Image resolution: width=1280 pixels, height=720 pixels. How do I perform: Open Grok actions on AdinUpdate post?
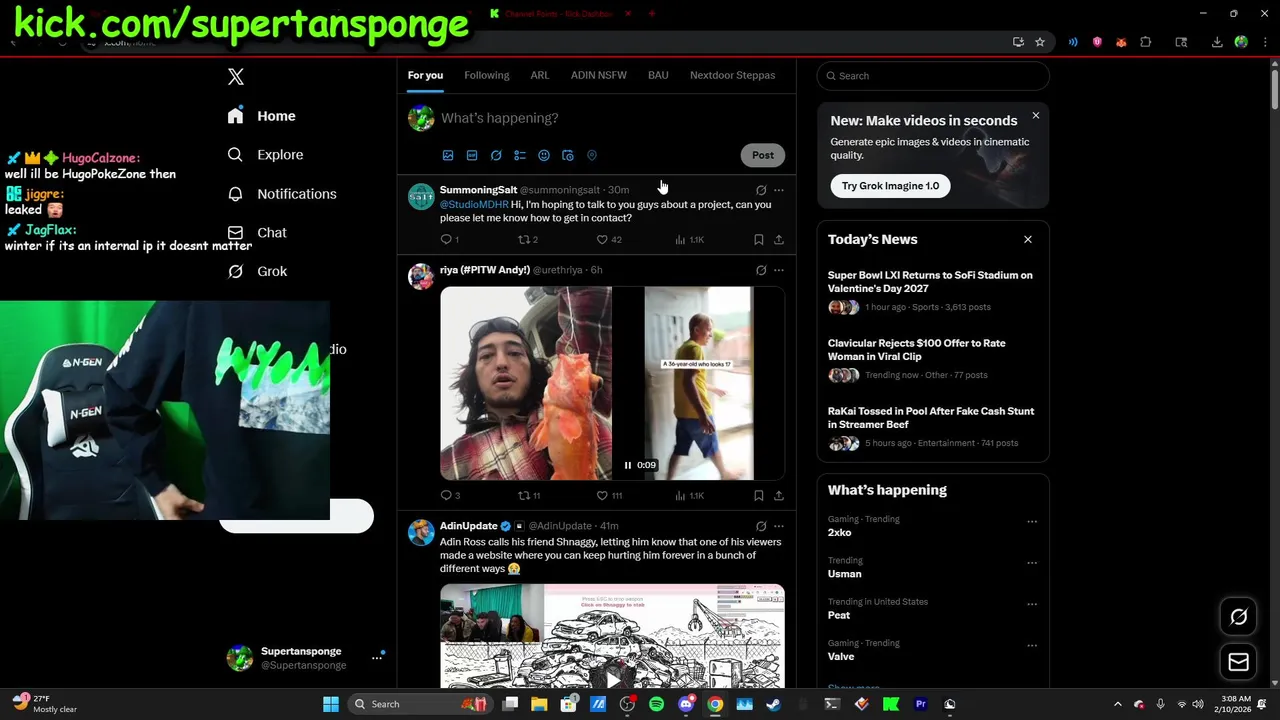point(761,526)
